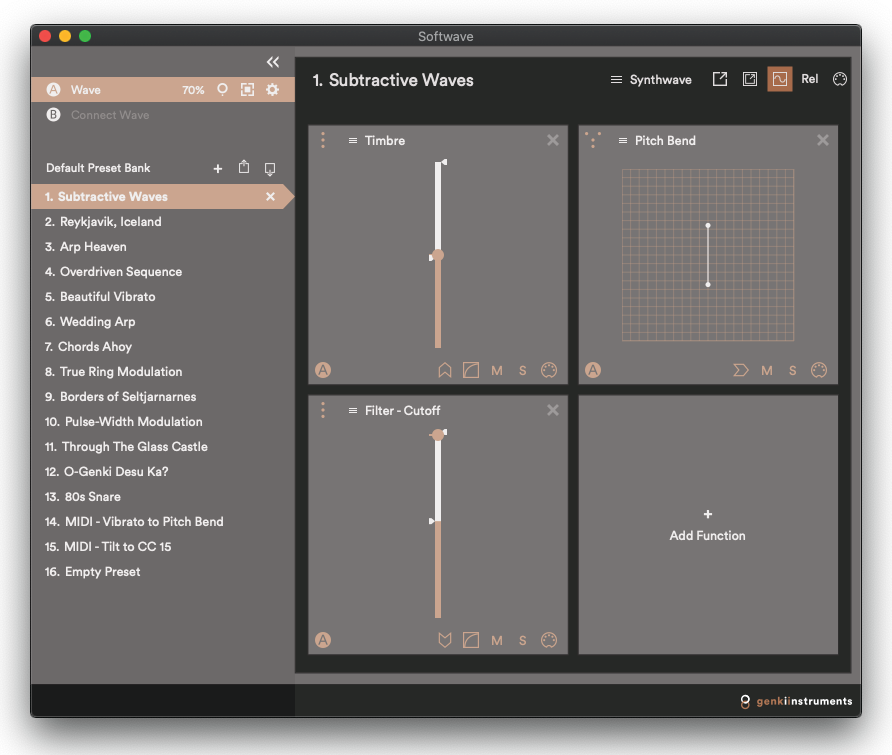Open Timbre function dropdown menu
This screenshot has height=755, width=892.
[377, 141]
